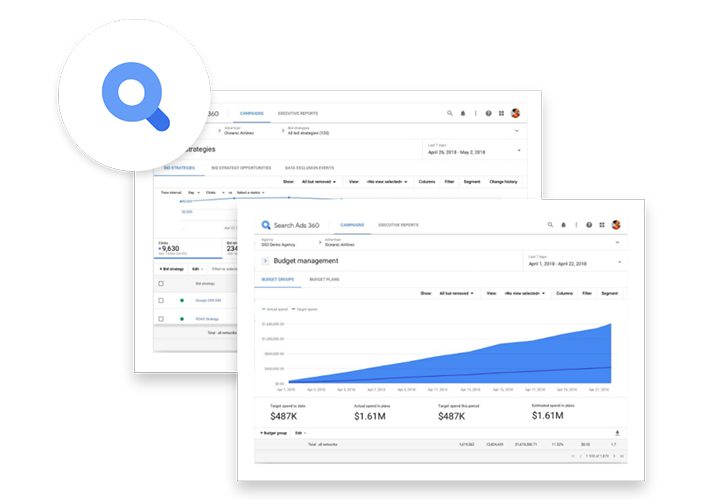Click Columns button in Budget management window
This screenshot has width=703, height=500.
tap(564, 293)
